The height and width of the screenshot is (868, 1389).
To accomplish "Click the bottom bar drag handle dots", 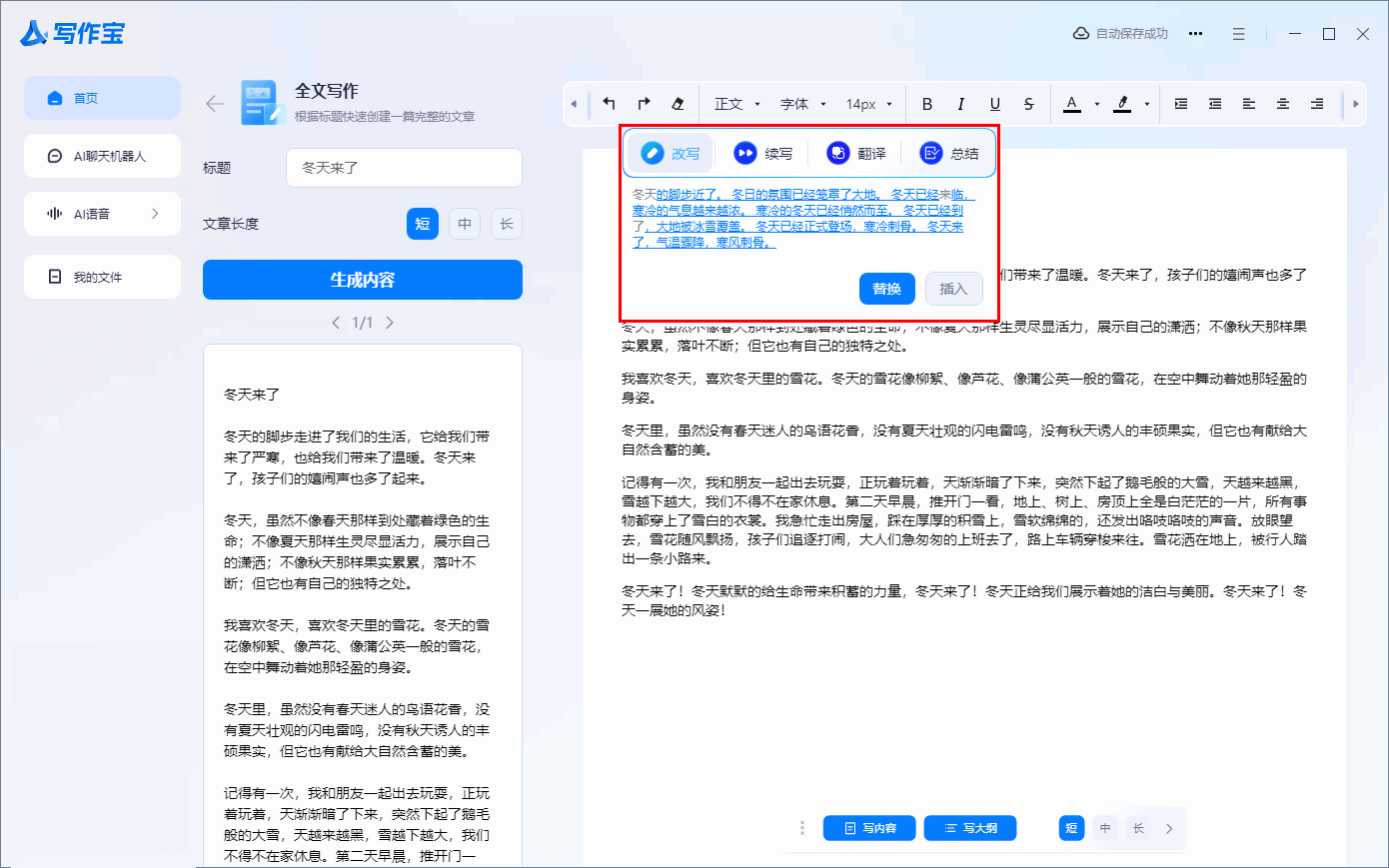I will (x=802, y=828).
